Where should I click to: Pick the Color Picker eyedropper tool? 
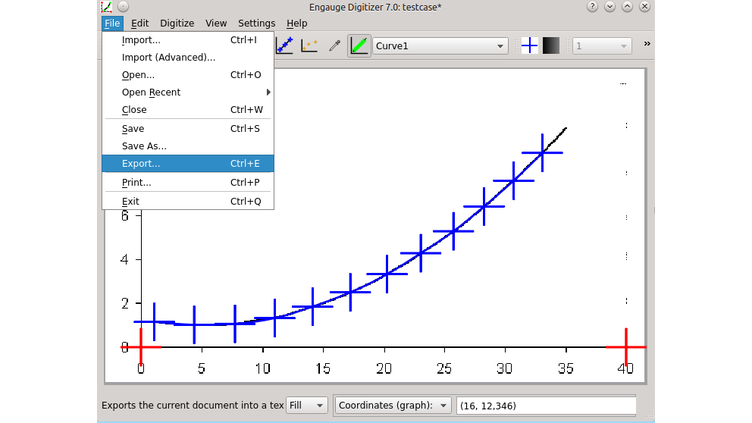335,46
